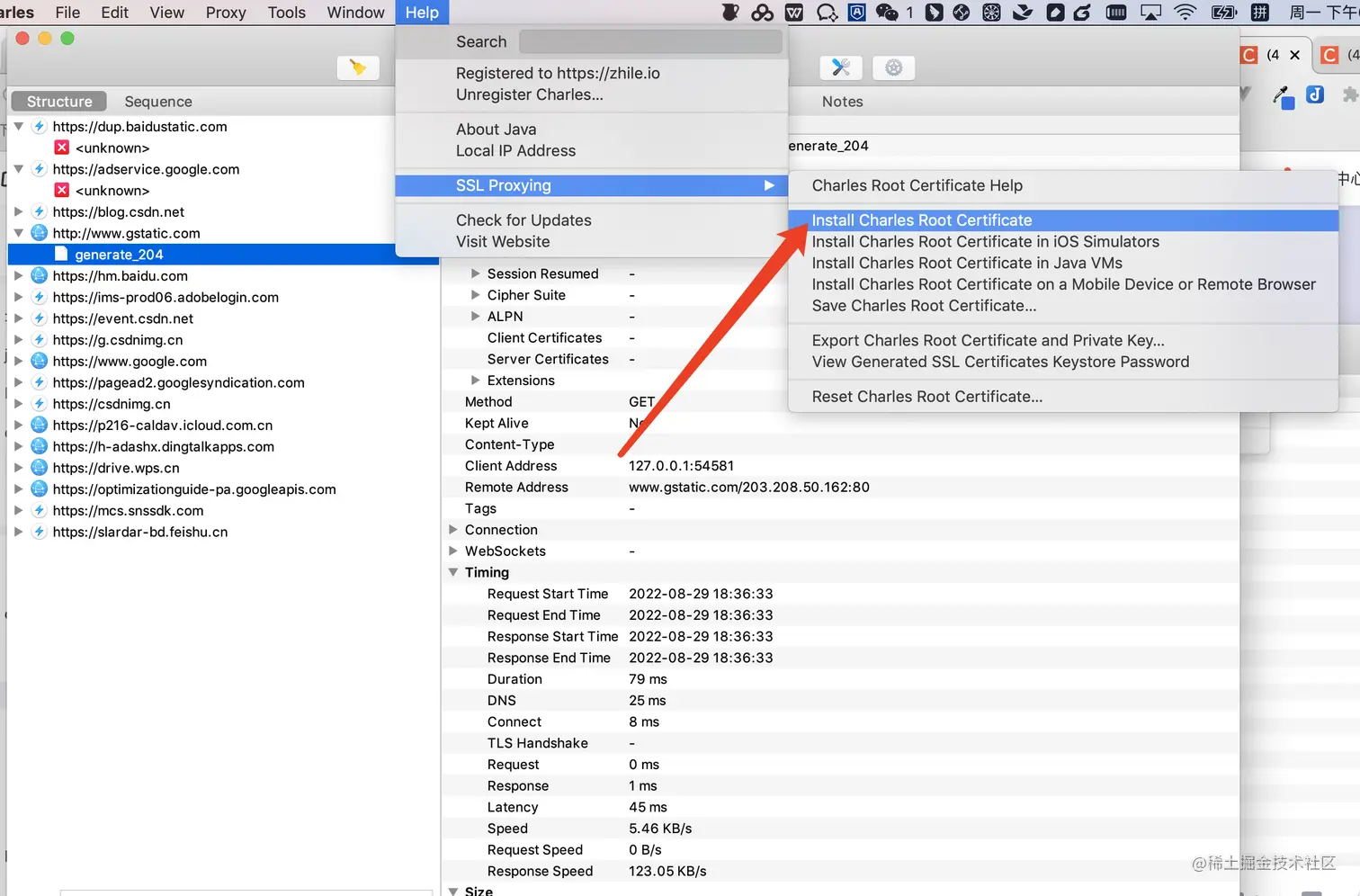Image resolution: width=1360 pixels, height=896 pixels.
Task: Expand the WebSockets section
Action: [453, 551]
